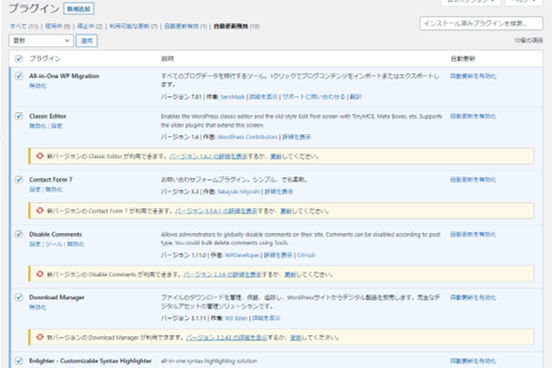Open Disable Comments 設定 link
The width and height of the screenshot is (552, 368).
tap(35, 244)
